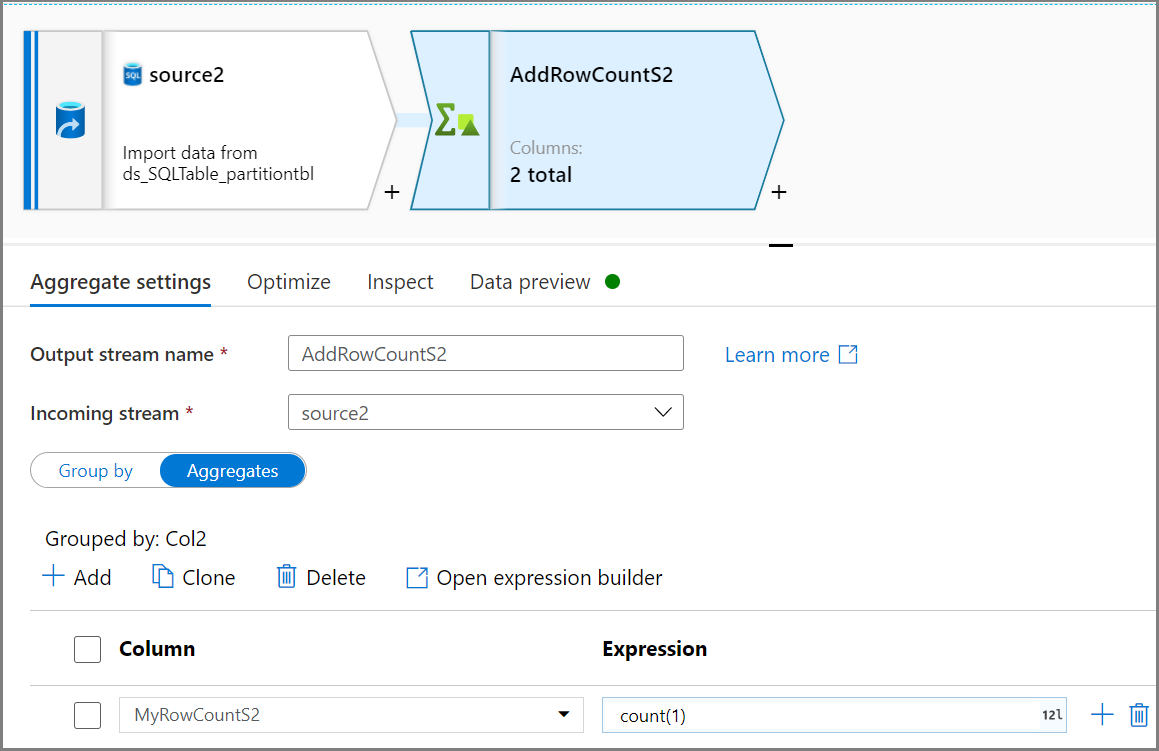
Task: Check the select-all column header checkbox
Action: tap(88, 650)
